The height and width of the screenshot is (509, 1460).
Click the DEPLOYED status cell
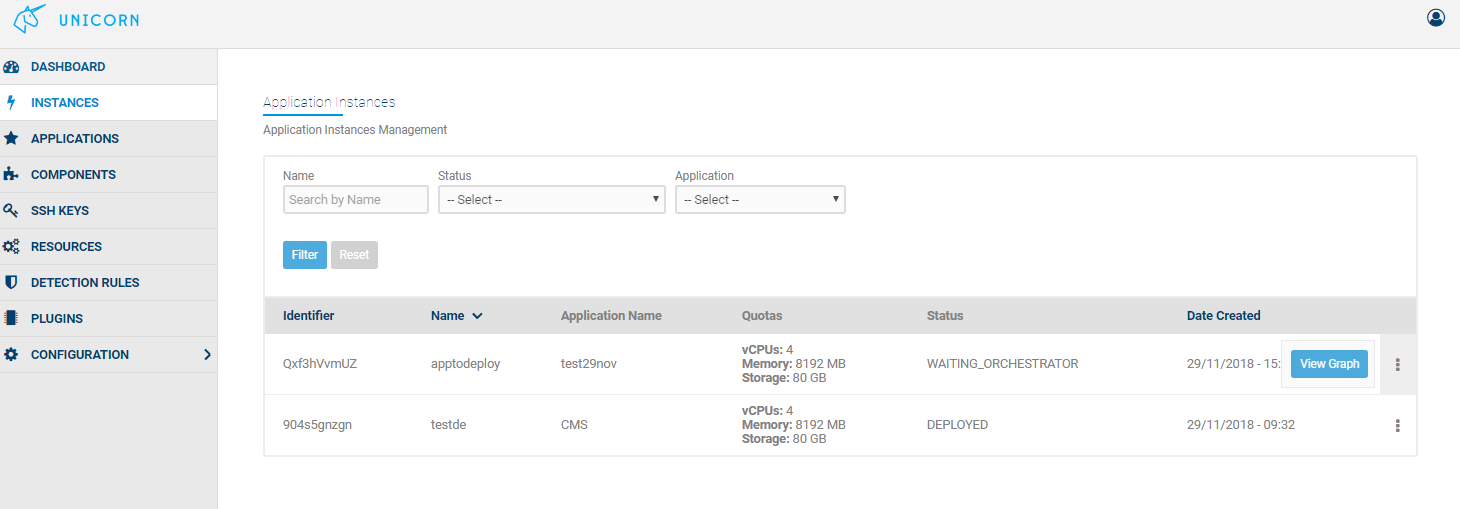click(x=957, y=425)
